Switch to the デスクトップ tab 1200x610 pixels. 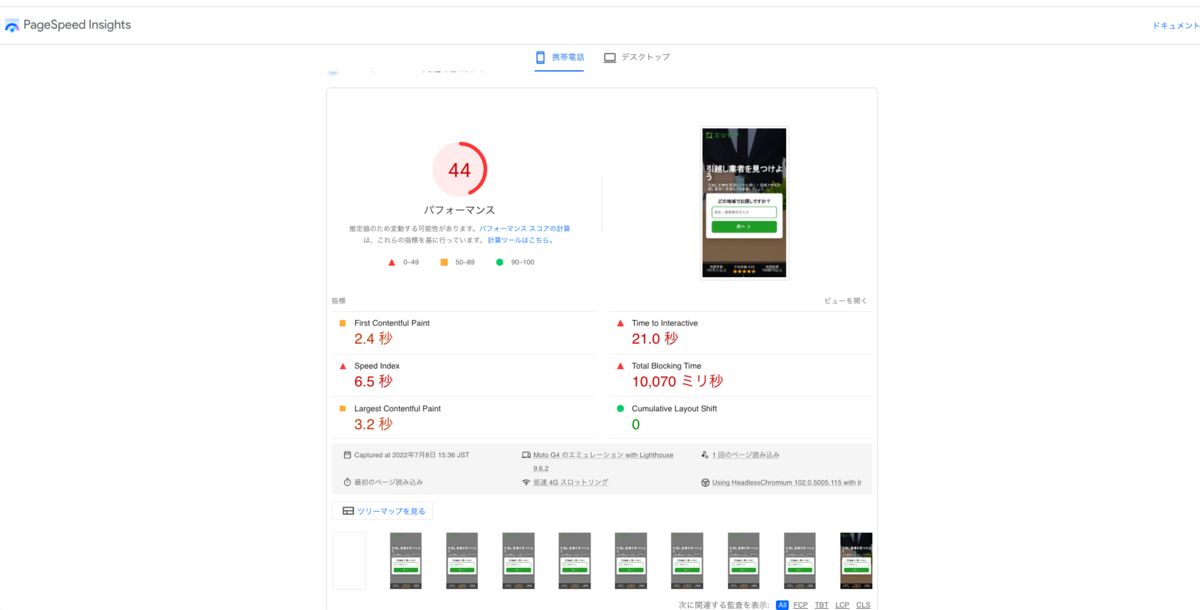click(x=637, y=58)
